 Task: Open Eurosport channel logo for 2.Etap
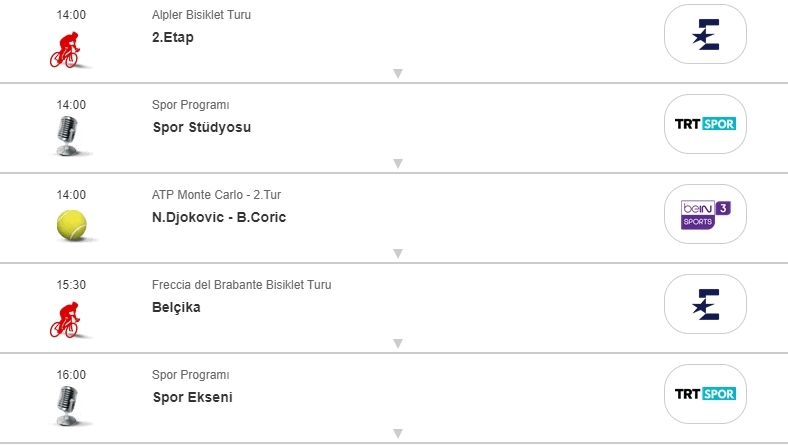tap(705, 34)
